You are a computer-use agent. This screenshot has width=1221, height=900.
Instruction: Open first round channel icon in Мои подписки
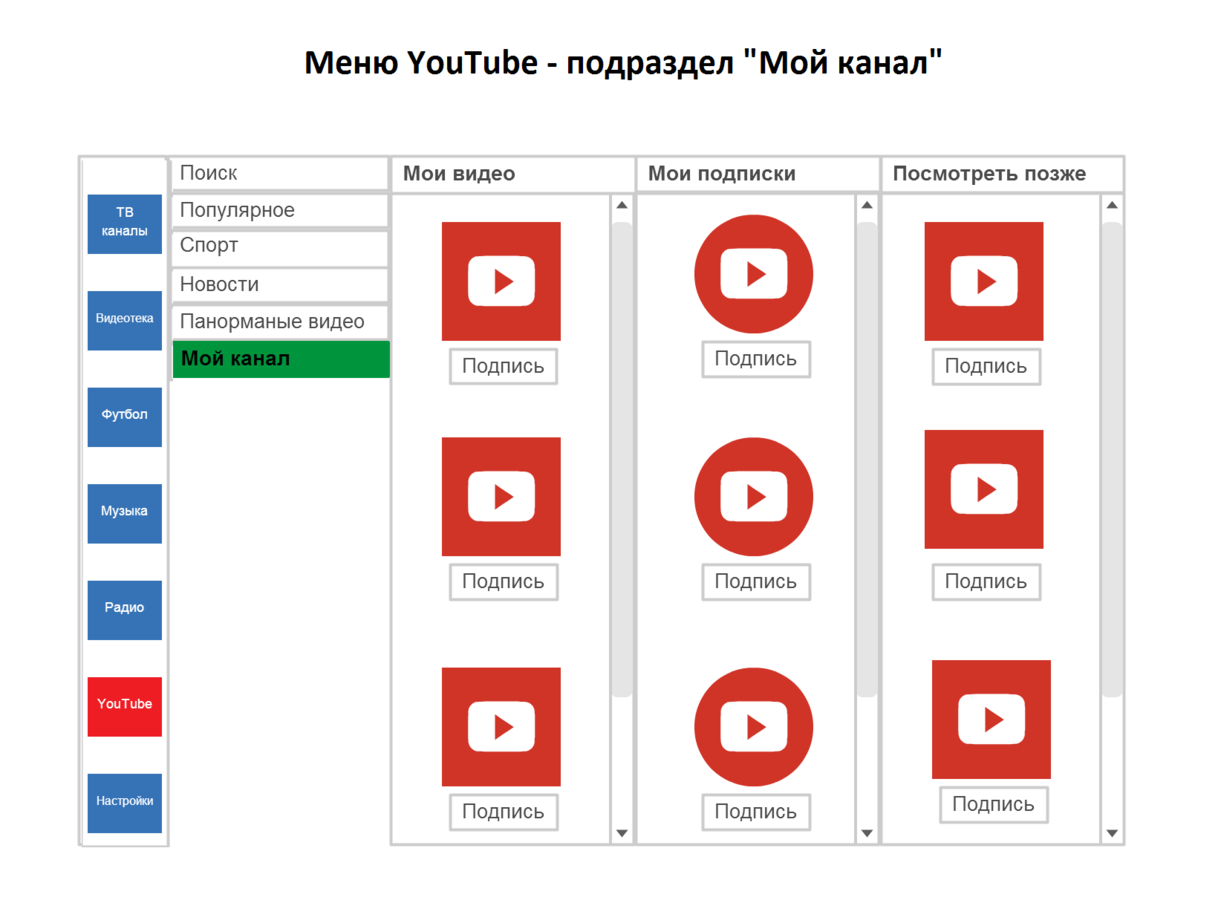click(754, 274)
